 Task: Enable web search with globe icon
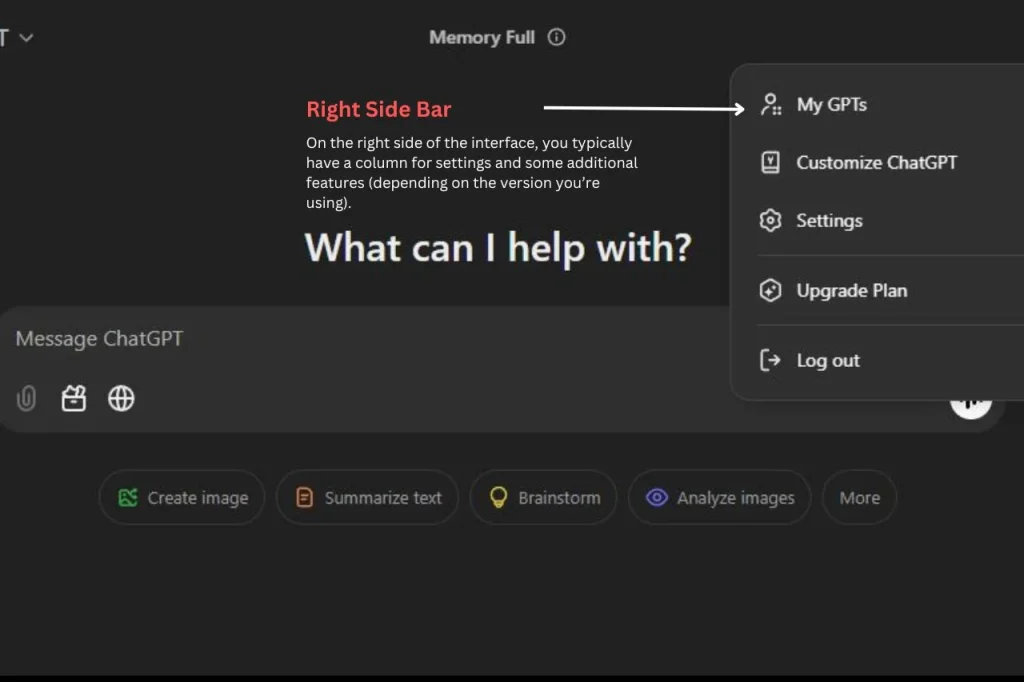click(121, 399)
